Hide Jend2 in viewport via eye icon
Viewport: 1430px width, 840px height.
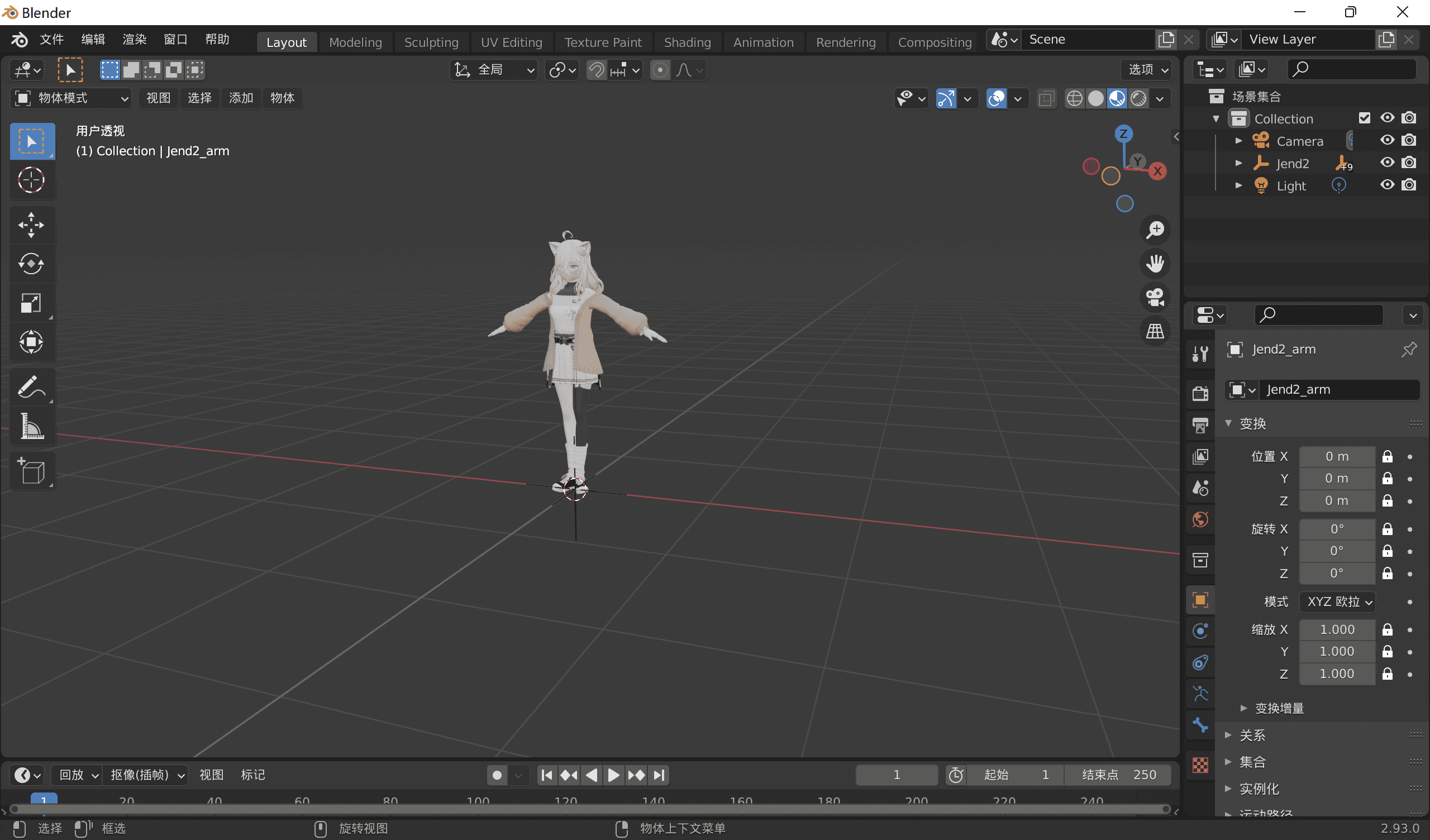click(x=1388, y=163)
